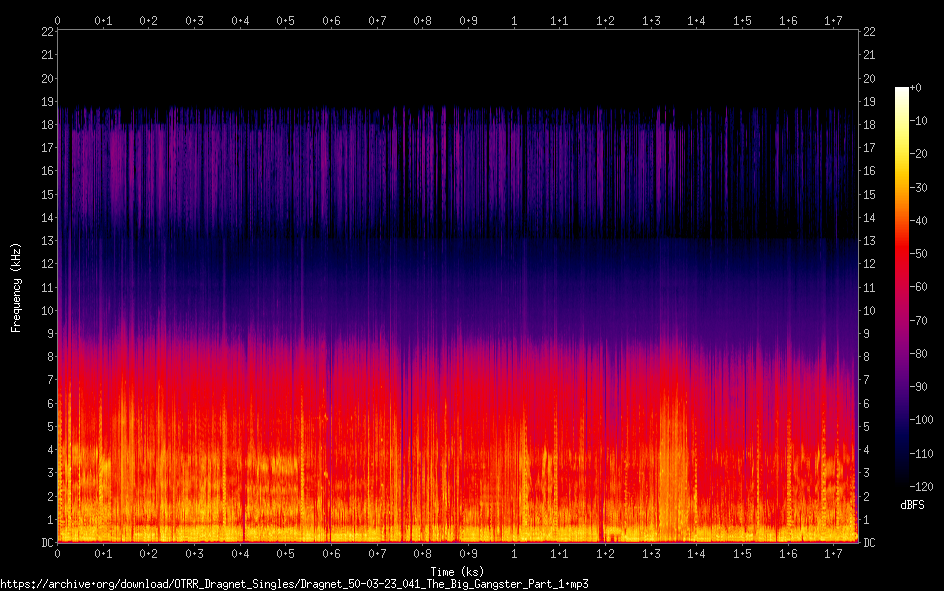
Task: Click the DC label on the right axis
Action: click(x=869, y=543)
